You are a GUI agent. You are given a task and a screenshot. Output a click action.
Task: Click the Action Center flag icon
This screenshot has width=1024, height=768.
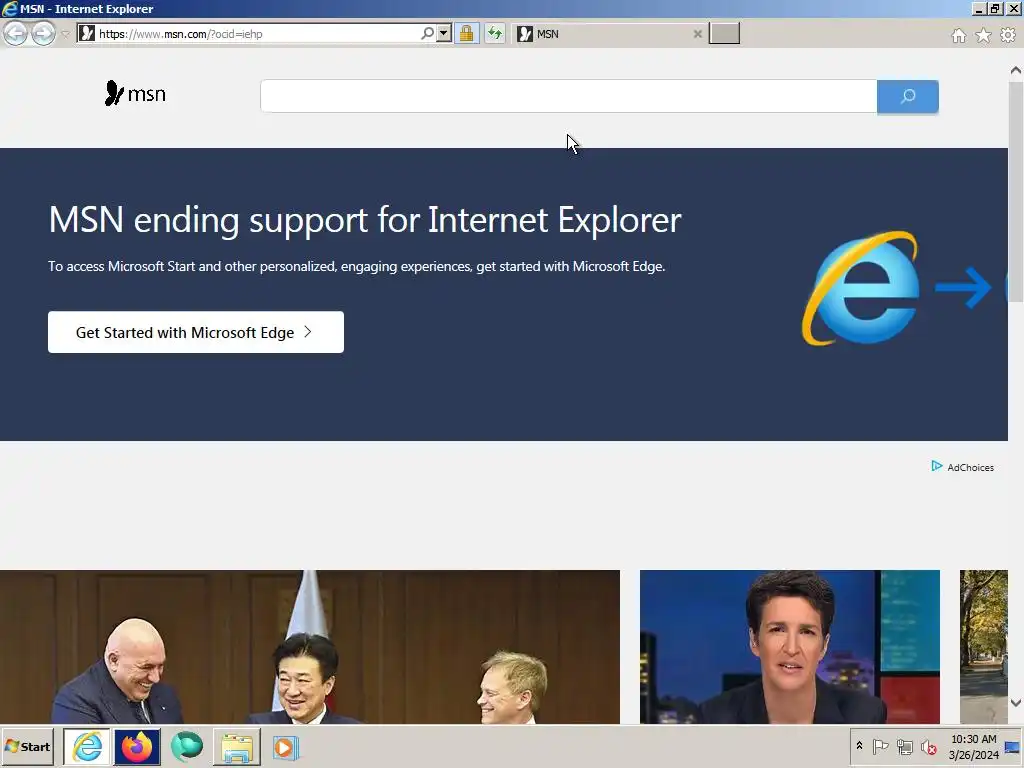880,746
